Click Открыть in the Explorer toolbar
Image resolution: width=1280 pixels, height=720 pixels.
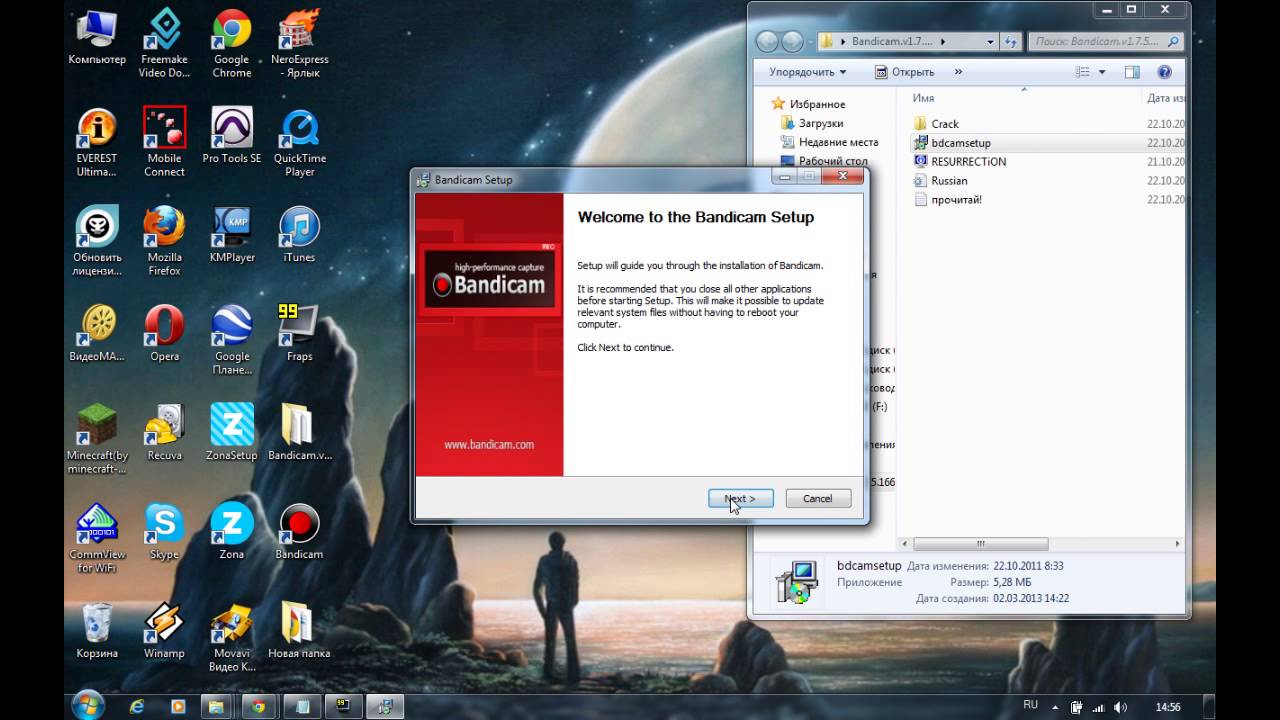tap(904, 72)
